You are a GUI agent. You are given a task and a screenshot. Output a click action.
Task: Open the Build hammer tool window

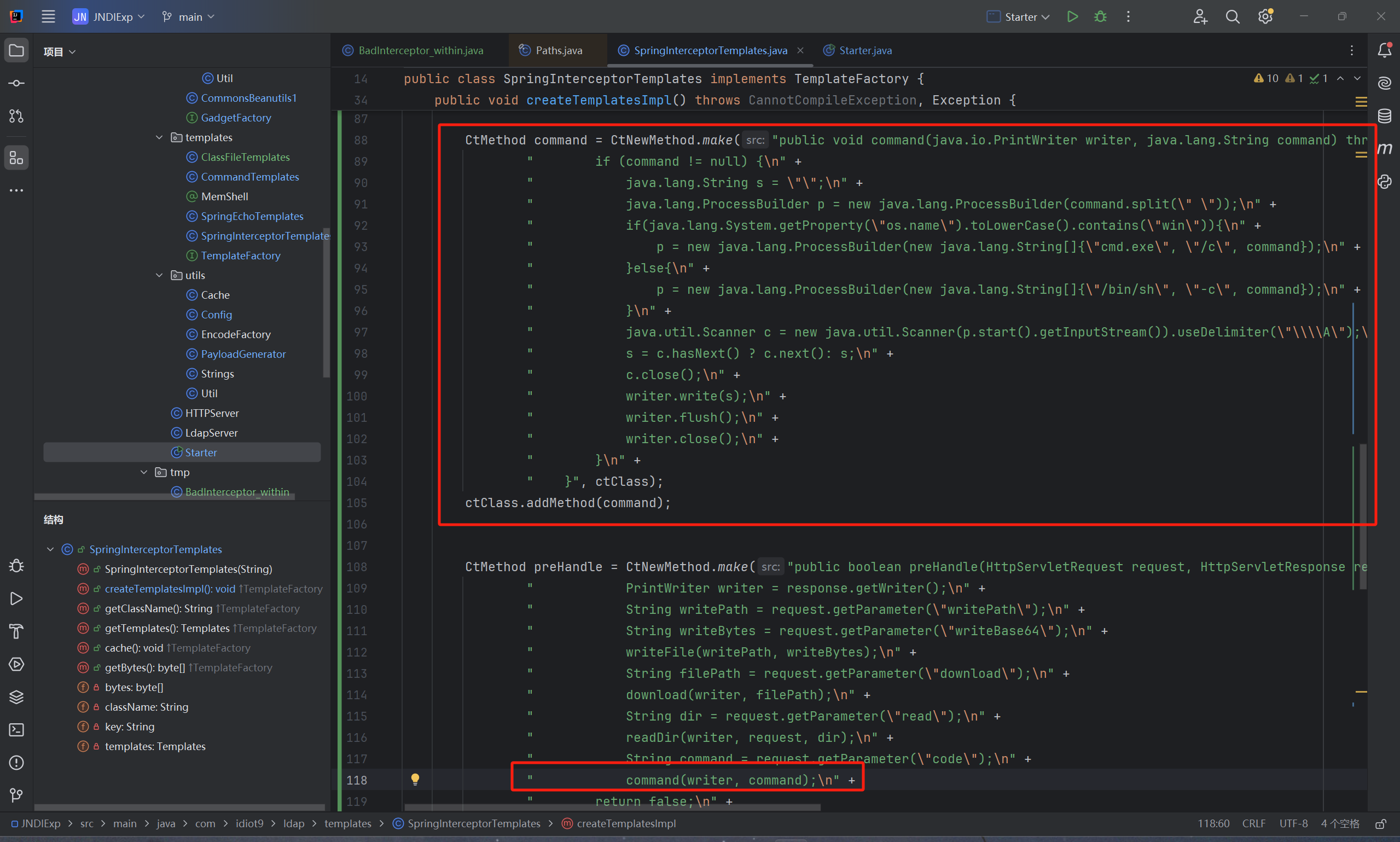click(x=16, y=631)
